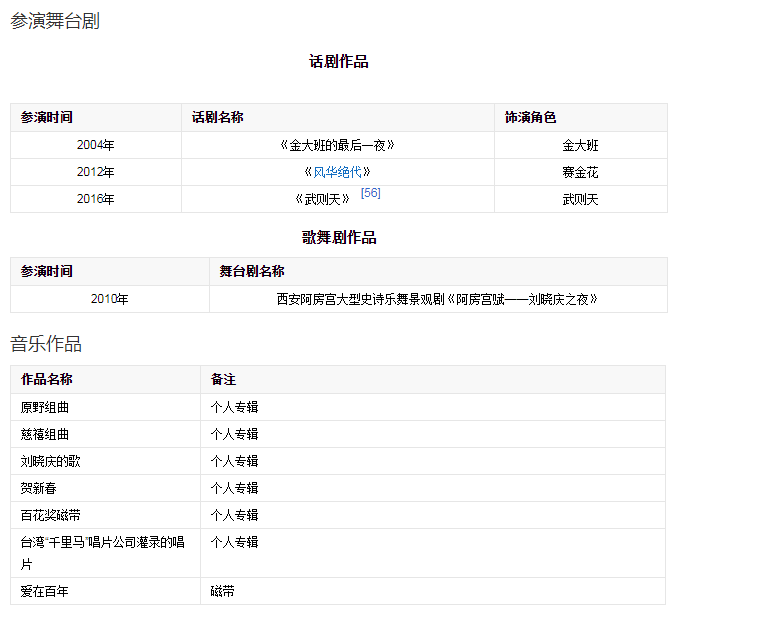This screenshot has width=784, height=623.
Task: Click the 赛金花 role cell
Action: [580, 172]
